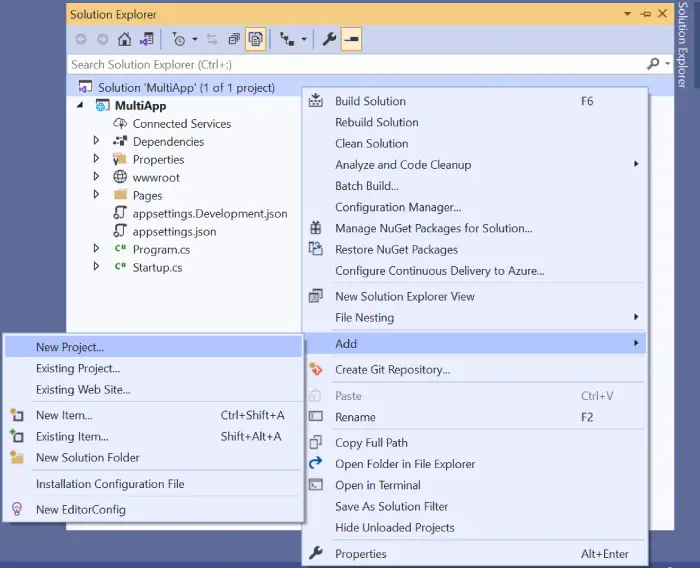Expand the wwwroot node
700x568 pixels.
click(96, 176)
